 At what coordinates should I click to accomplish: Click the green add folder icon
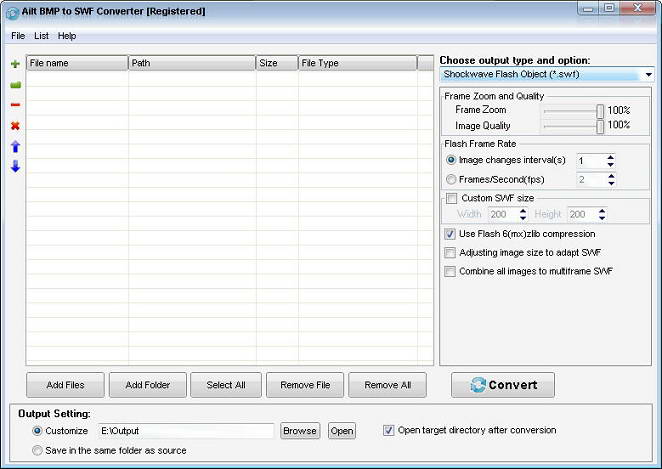coord(15,85)
